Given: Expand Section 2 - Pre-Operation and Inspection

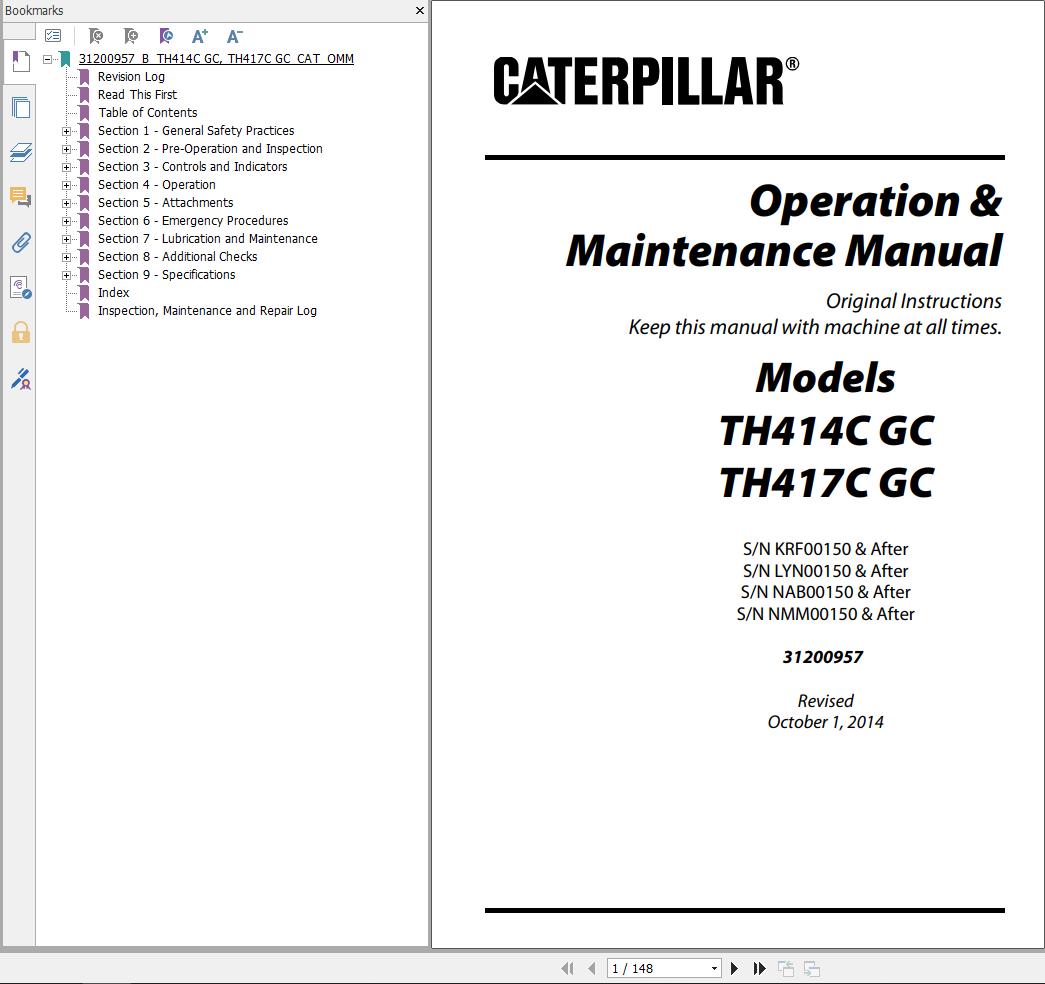Looking at the screenshot, I should coord(66,149).
